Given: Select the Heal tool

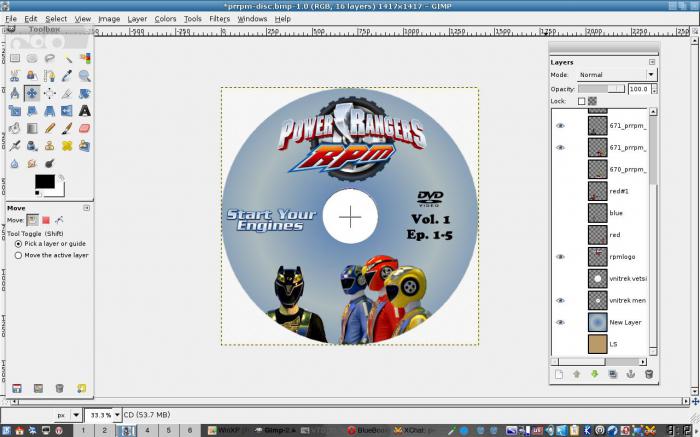Looking at the screenshot, I should 67,146.
